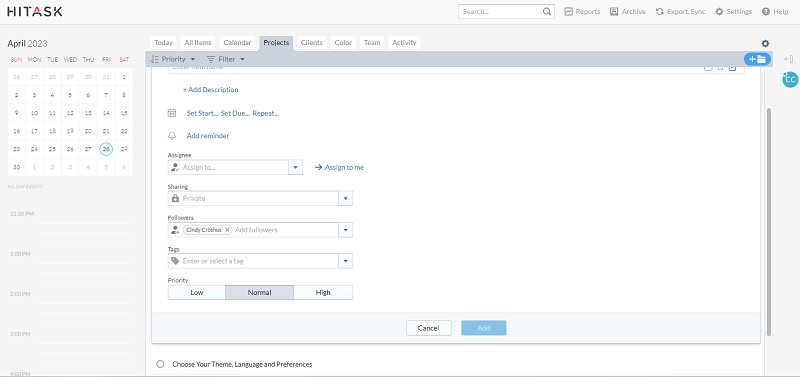Viewport: 800px width, 377px height.
Task: Click Assign to me link
Action: click(339, 167)
